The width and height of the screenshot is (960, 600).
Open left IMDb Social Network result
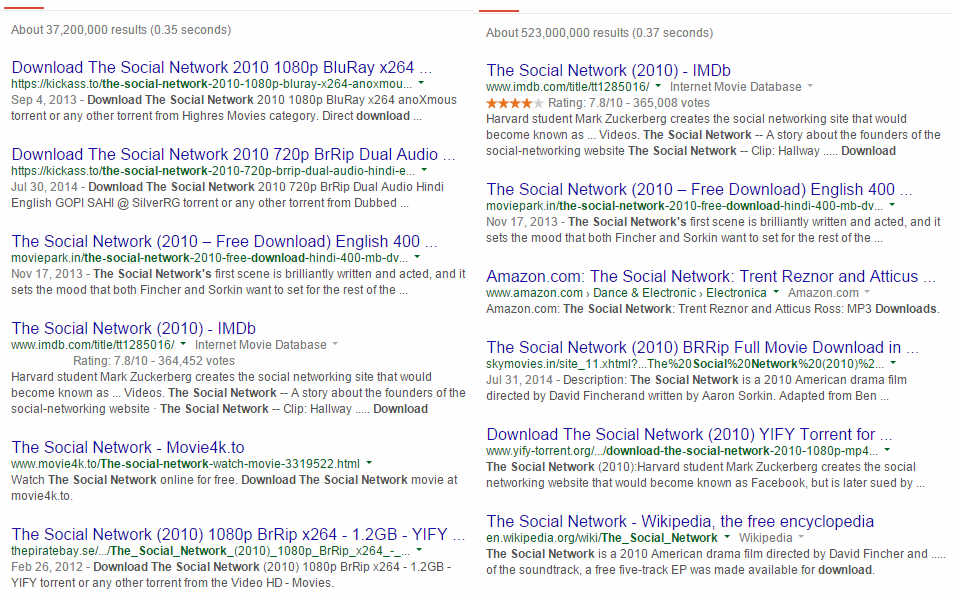pos(133,328)
